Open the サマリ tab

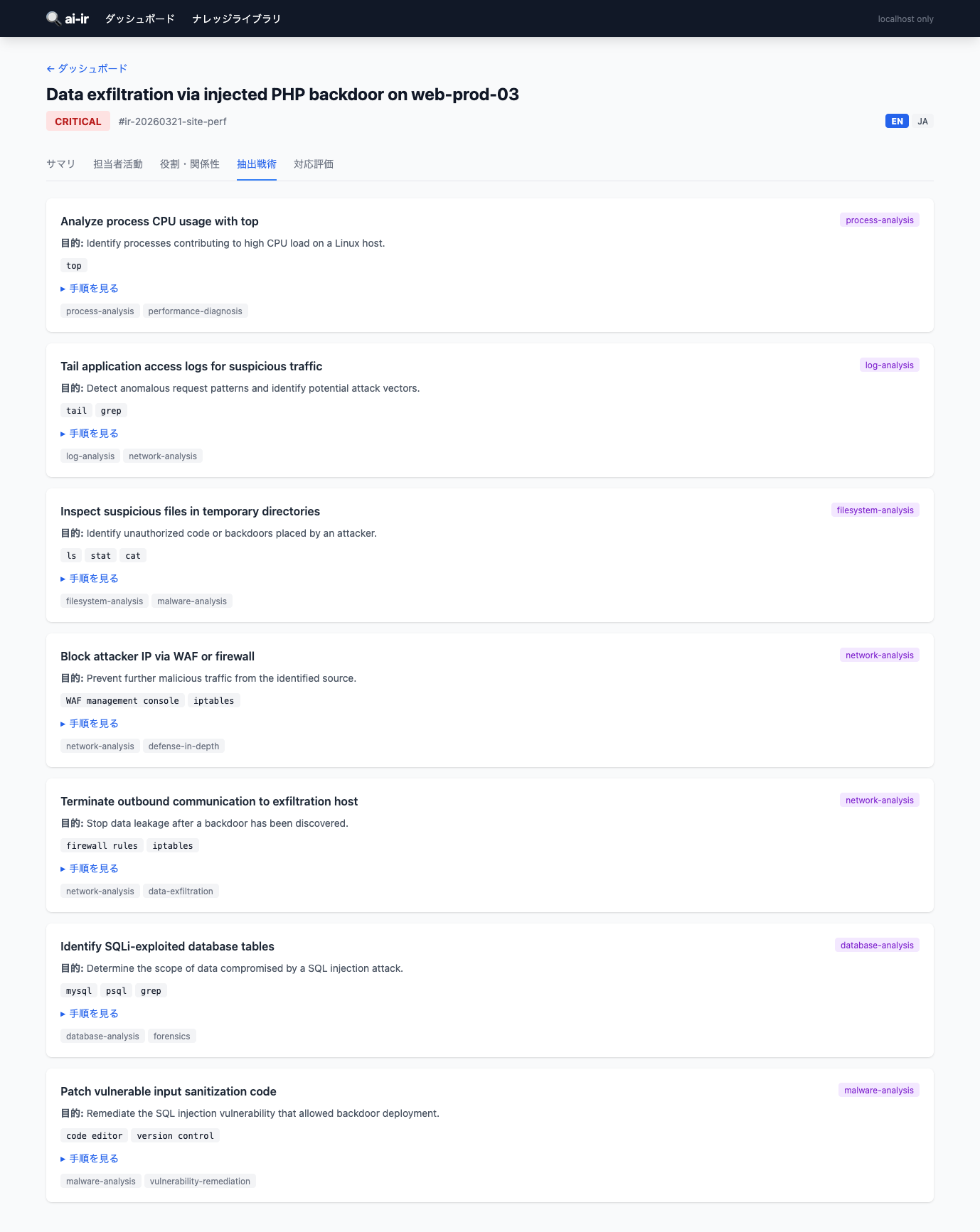click(x=61, y=164)
